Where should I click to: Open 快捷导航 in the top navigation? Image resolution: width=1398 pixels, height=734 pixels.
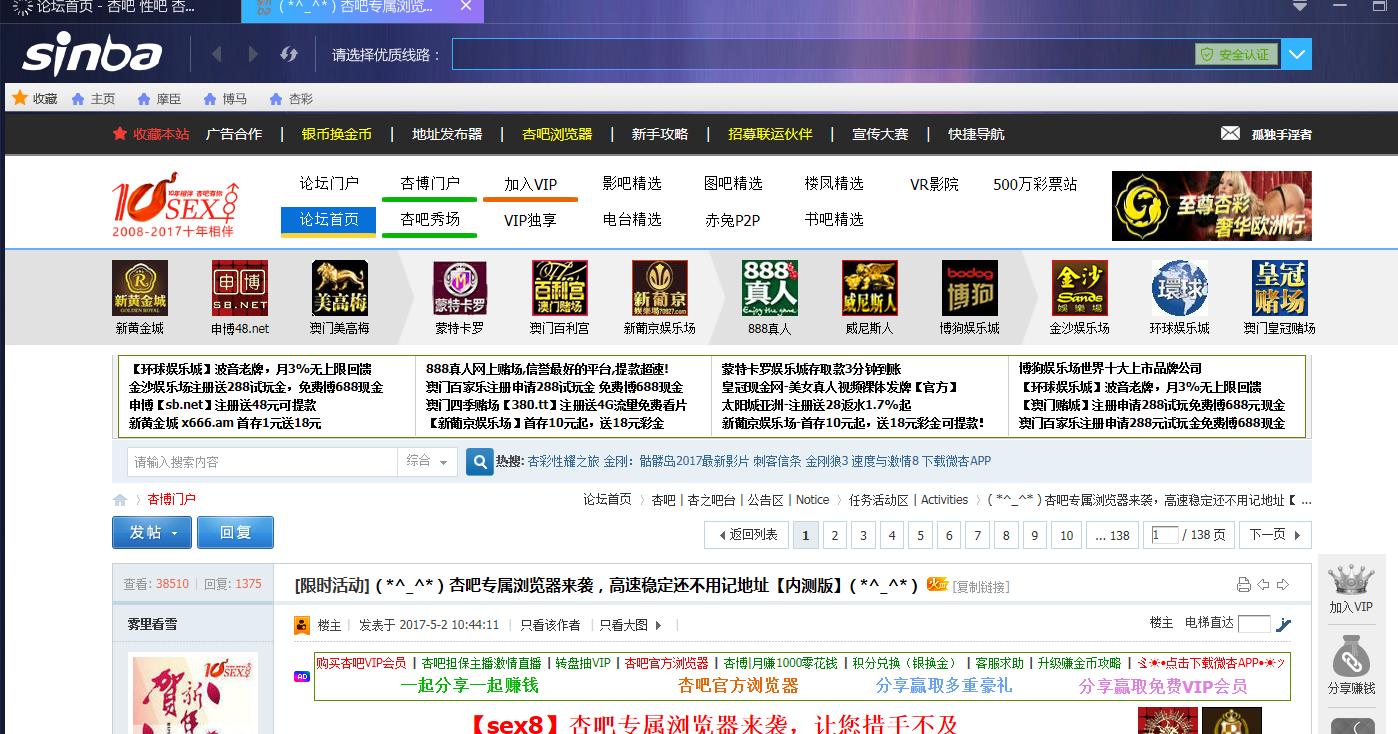pos(976,134)
